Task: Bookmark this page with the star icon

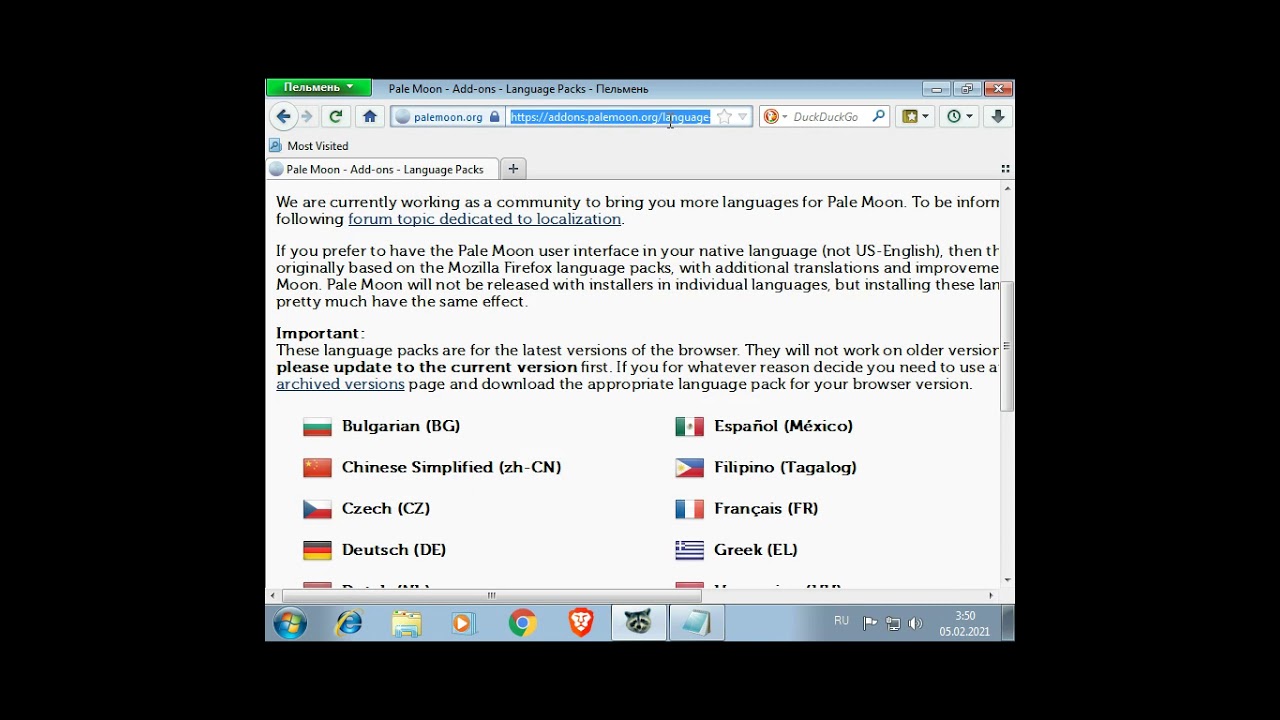Action: click(x=724, y=117)
